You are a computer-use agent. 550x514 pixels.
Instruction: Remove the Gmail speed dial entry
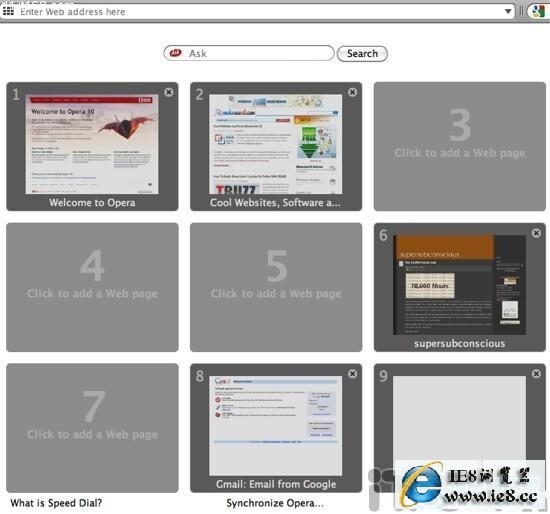click(x=353, y=374)
